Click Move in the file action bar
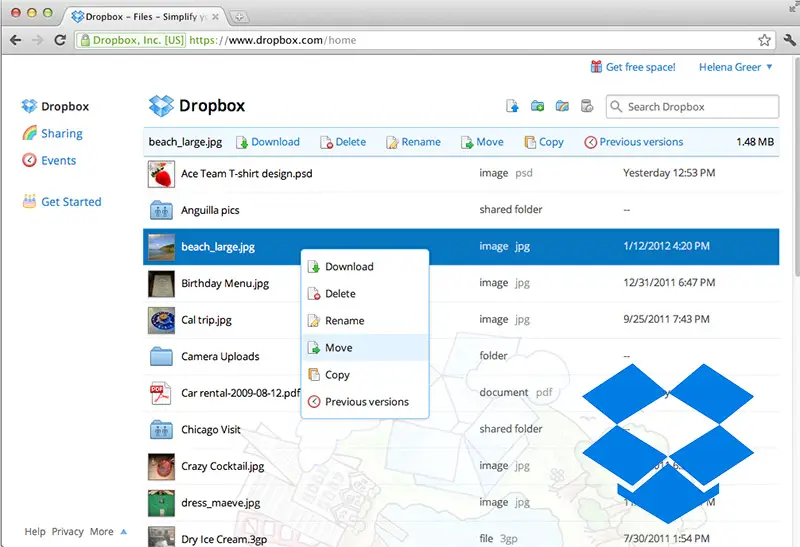This screenshot has height=547, width=800. tap(482, 142)
